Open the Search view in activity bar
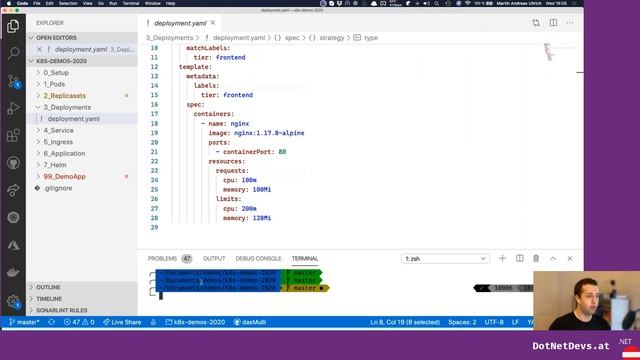Screen dimensions: 640x360 13,53
